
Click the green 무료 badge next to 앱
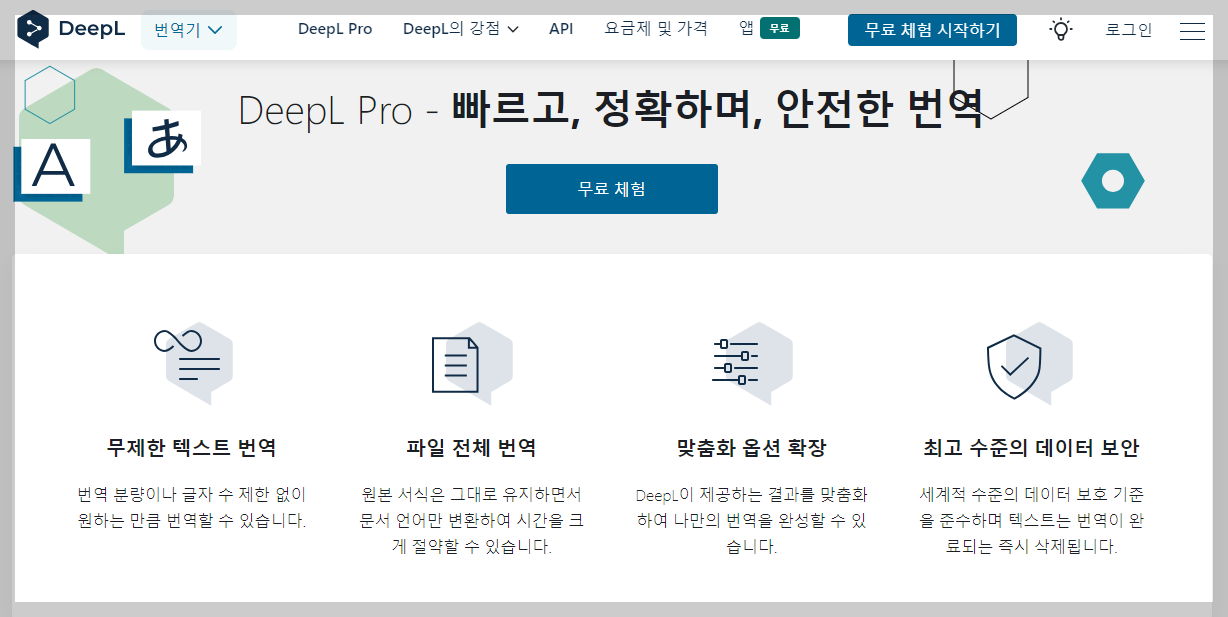pyautogui.click(x=779, y=29)
